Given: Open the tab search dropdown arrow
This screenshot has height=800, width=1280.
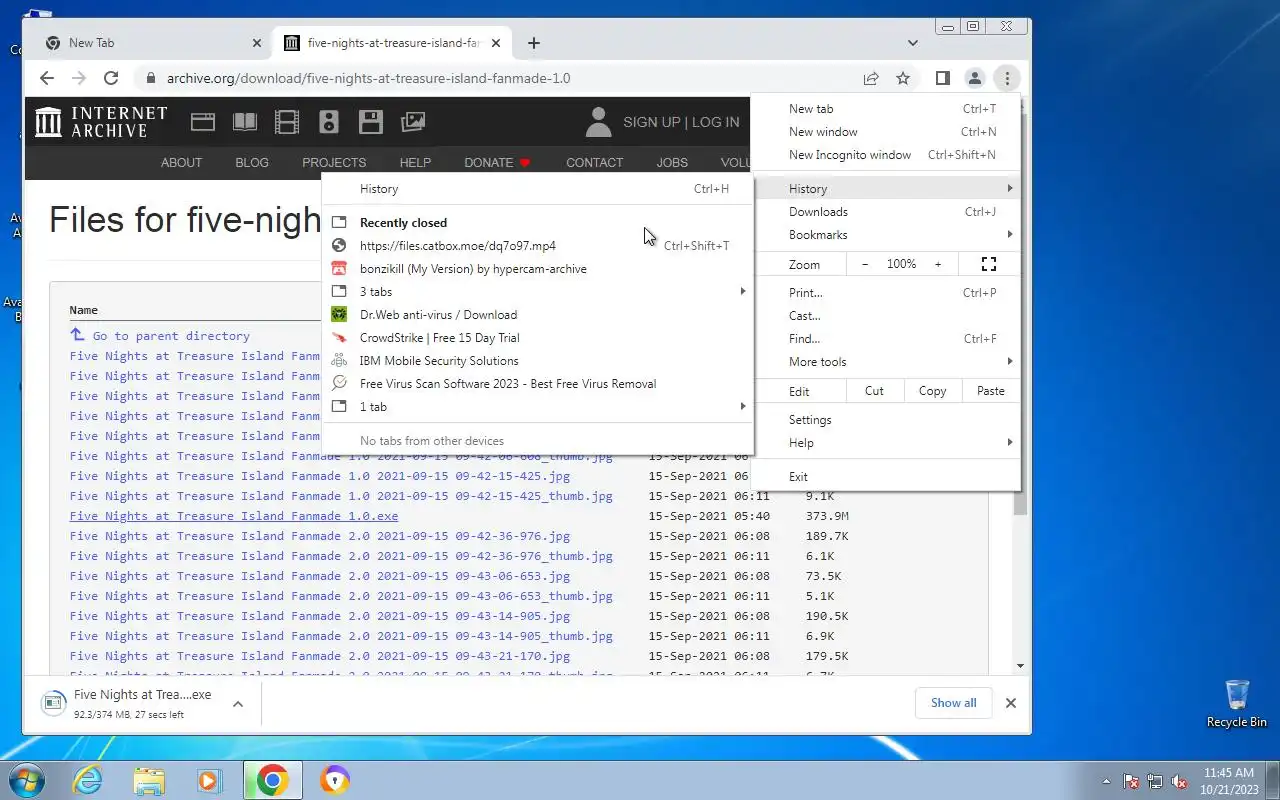Looking at the screenshot, I should pos(912,43).
